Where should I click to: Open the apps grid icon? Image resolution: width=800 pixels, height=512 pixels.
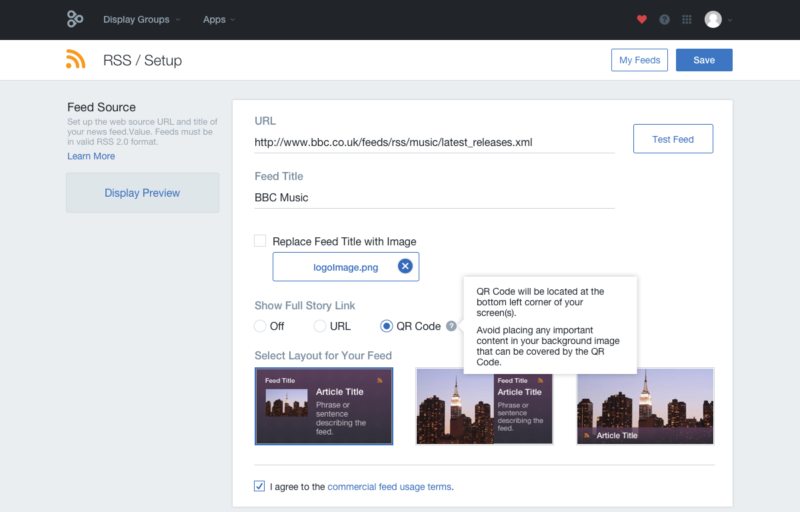tap(686, 19)
